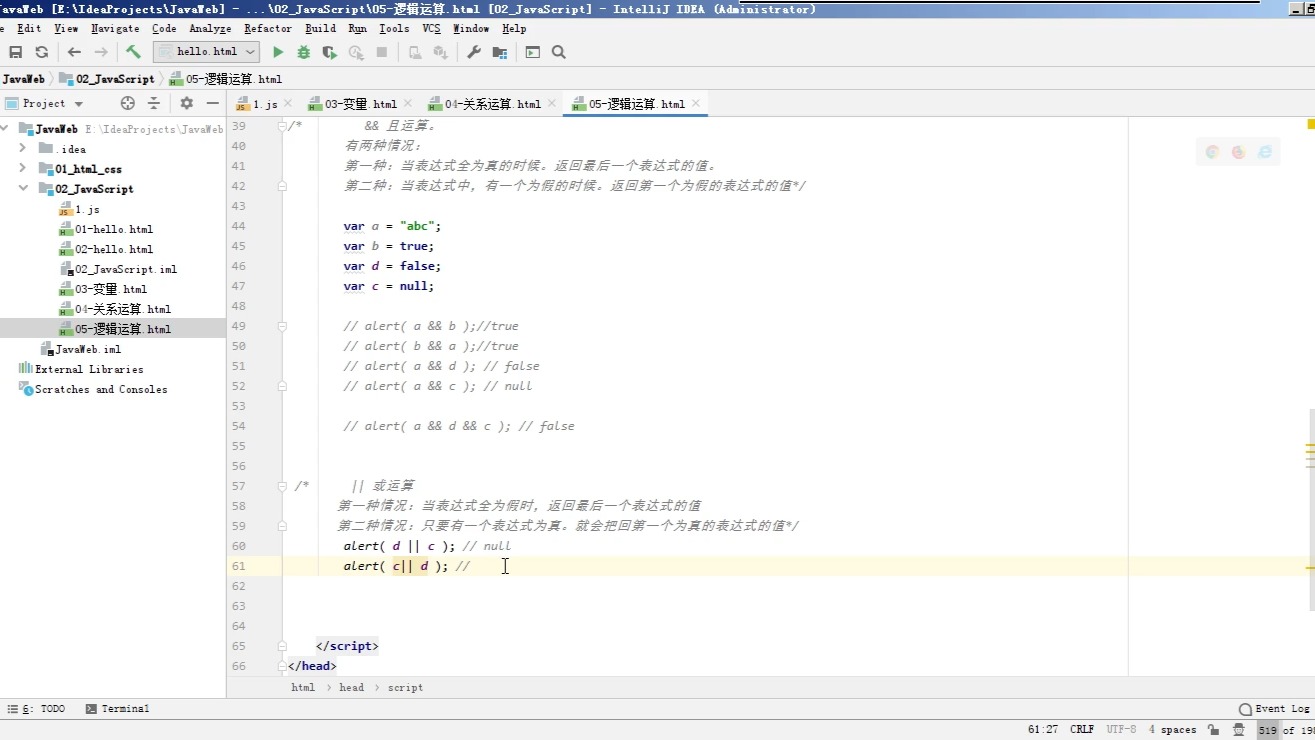
Task: Close the 04-关系运算.html tab
Action: pos(552,103)
